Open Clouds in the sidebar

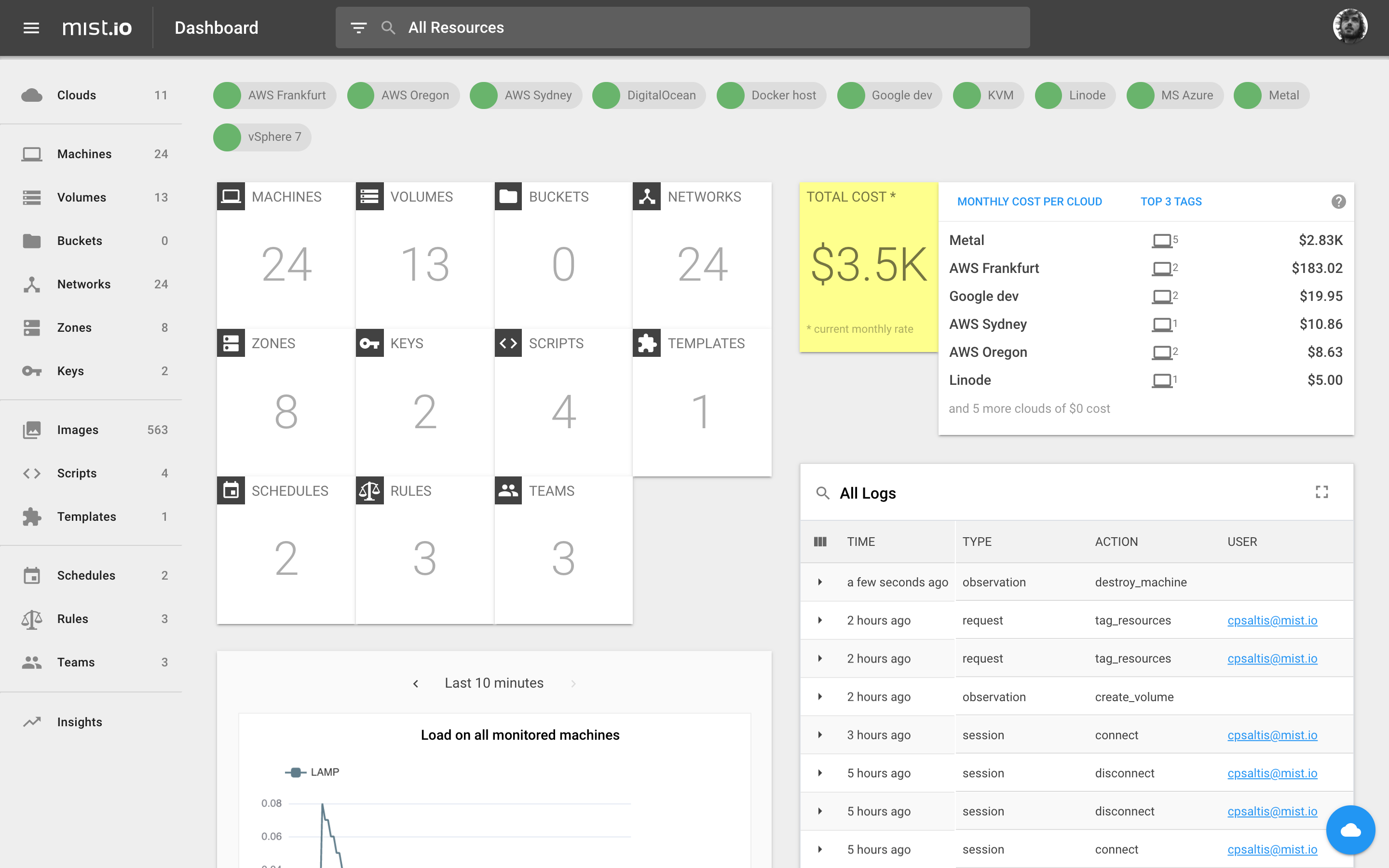(x=92, y=95)
